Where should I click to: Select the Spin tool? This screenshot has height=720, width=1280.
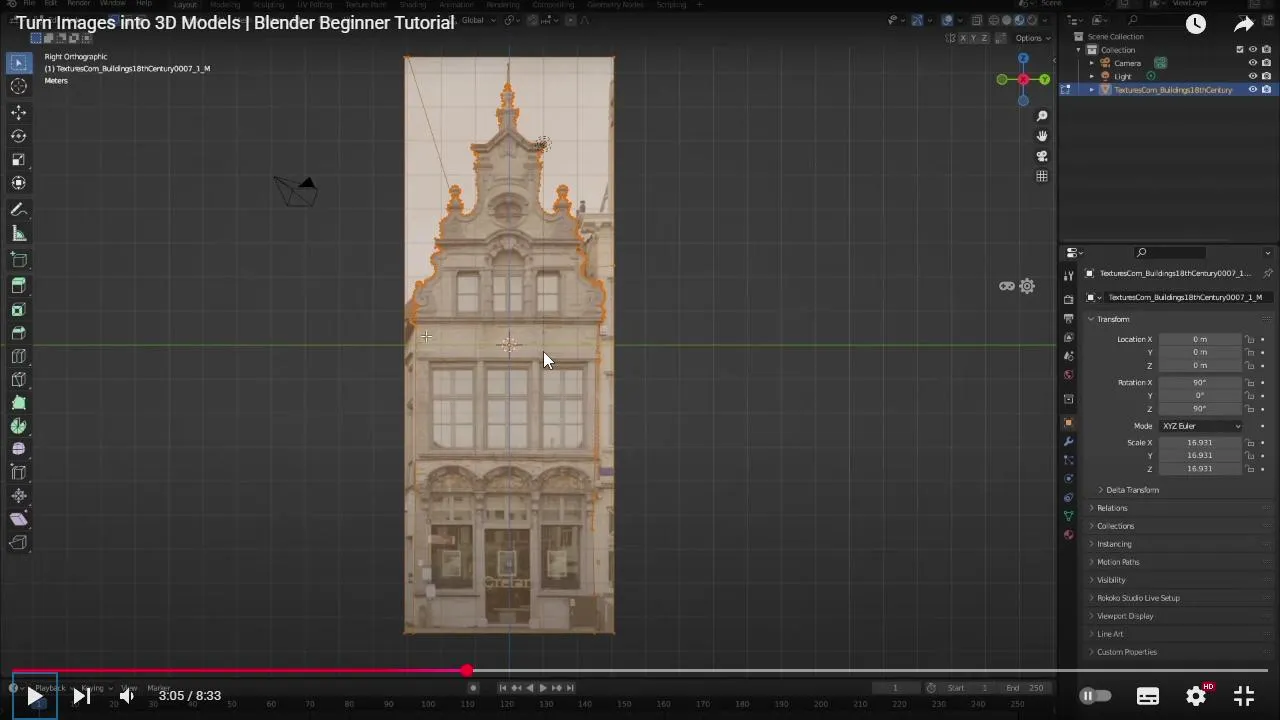click(18, 426)
